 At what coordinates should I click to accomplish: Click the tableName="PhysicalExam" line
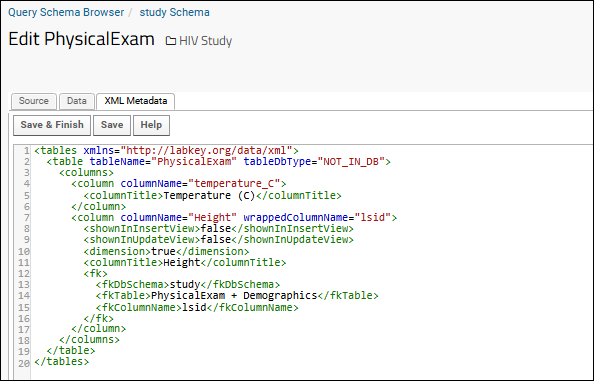point(219,162)
